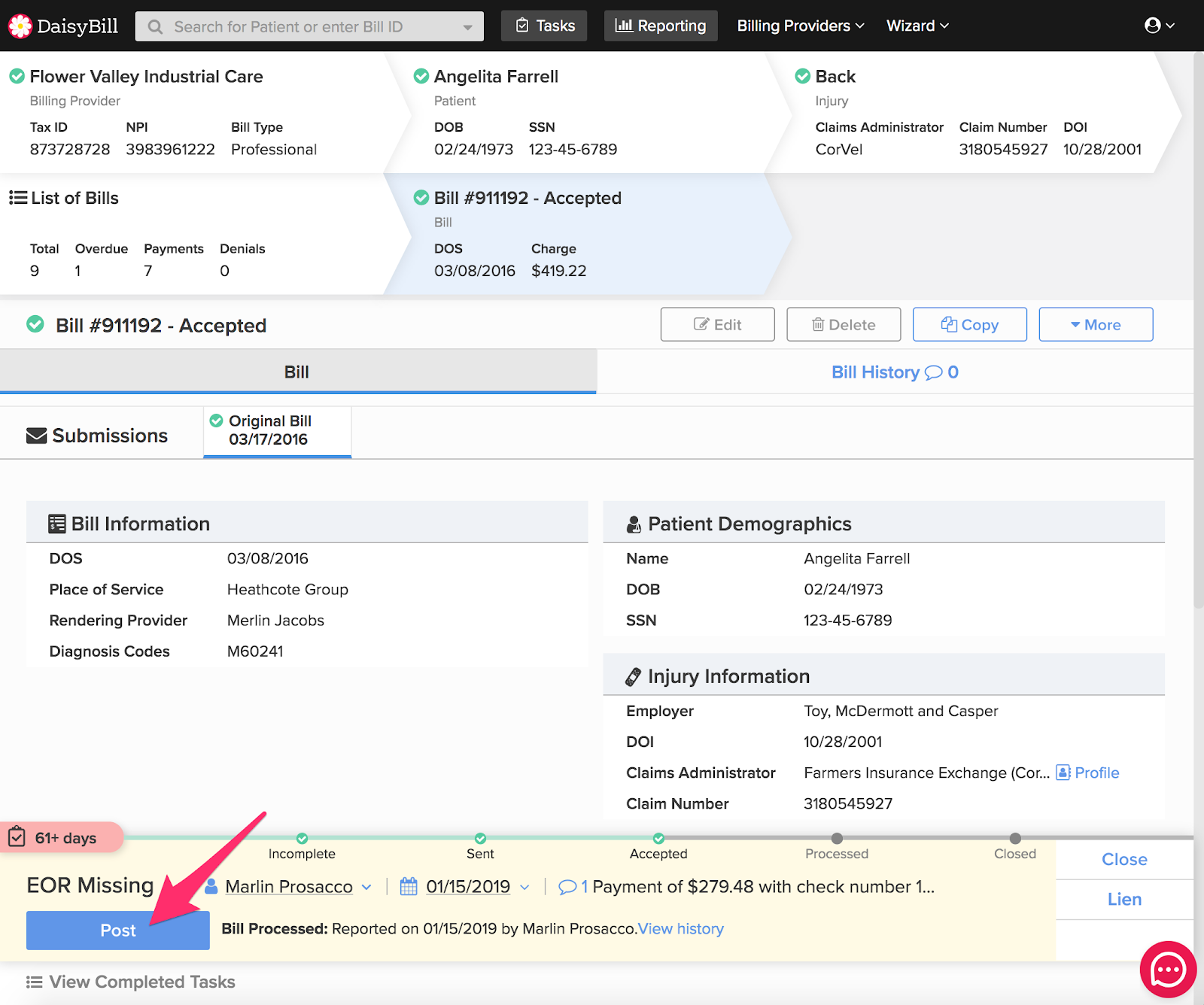Click the Patient Demographics person icon
1204x1005 pixels.
click(x=634, y=524)
